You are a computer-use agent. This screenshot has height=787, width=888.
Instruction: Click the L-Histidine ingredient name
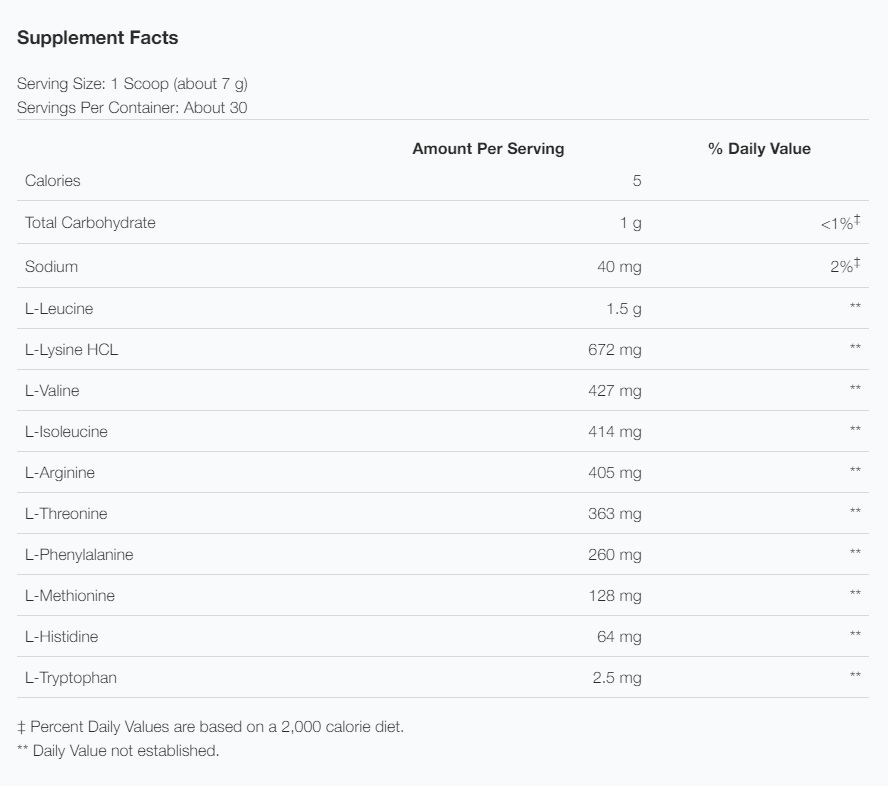tap(61, 637)
